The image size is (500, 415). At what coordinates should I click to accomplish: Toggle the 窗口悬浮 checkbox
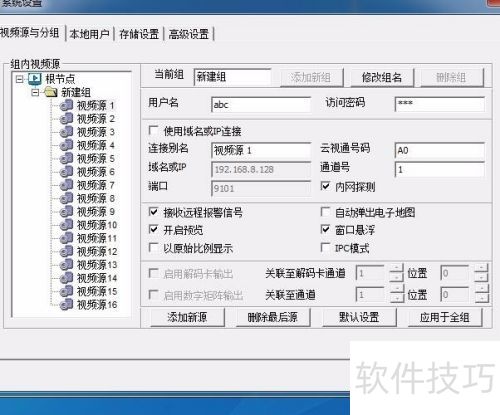coord(325,229)
